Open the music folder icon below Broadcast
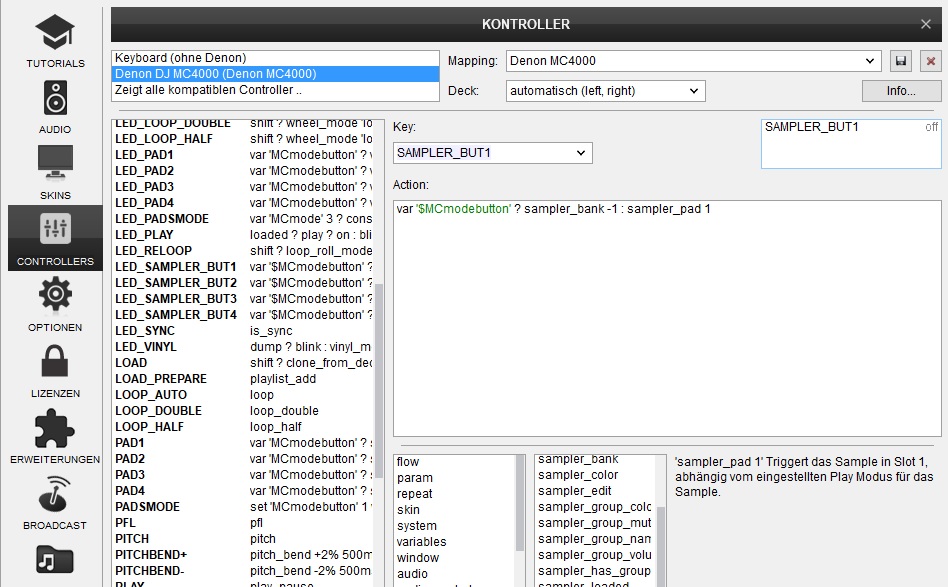This screenshot has height=587, width=948. click(55, 560)
